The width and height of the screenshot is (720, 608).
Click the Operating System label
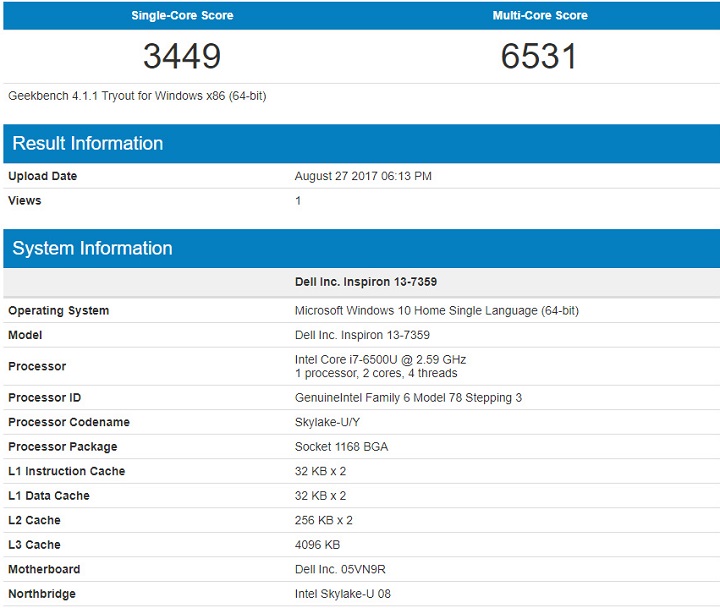59,310
